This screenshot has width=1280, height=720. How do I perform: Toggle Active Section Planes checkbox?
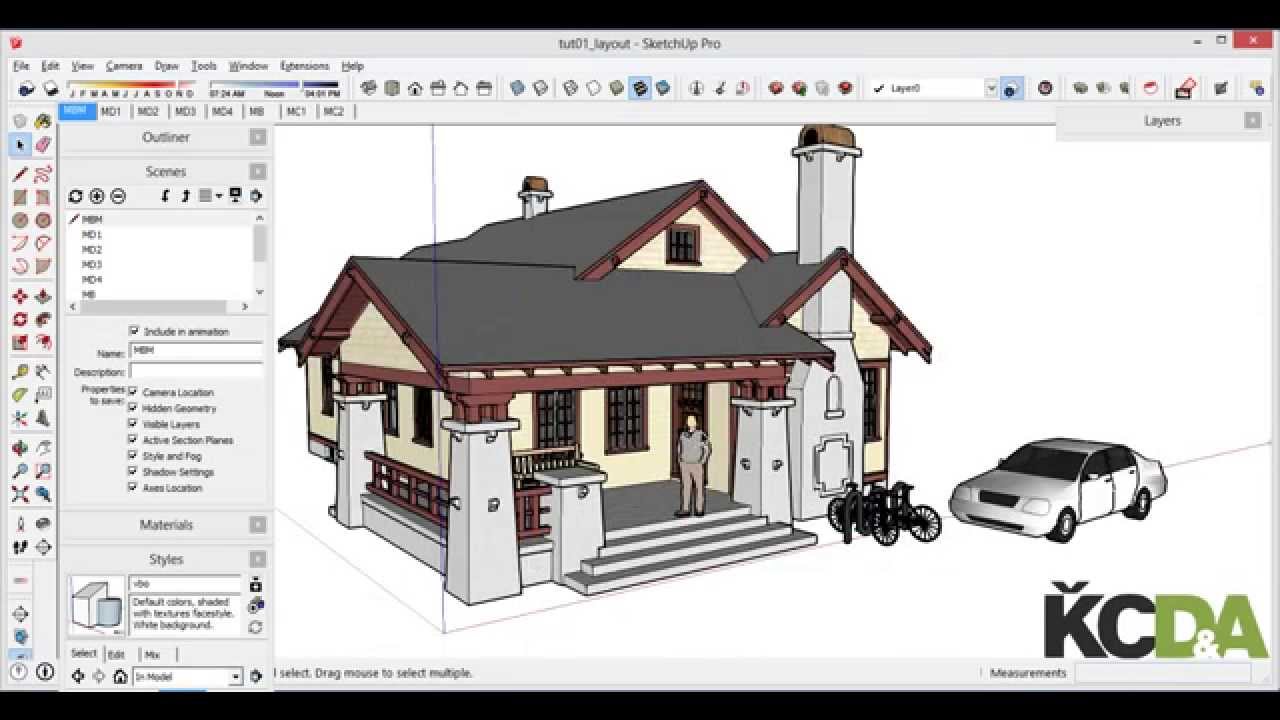pyautogui.click(x=133, y=440)
